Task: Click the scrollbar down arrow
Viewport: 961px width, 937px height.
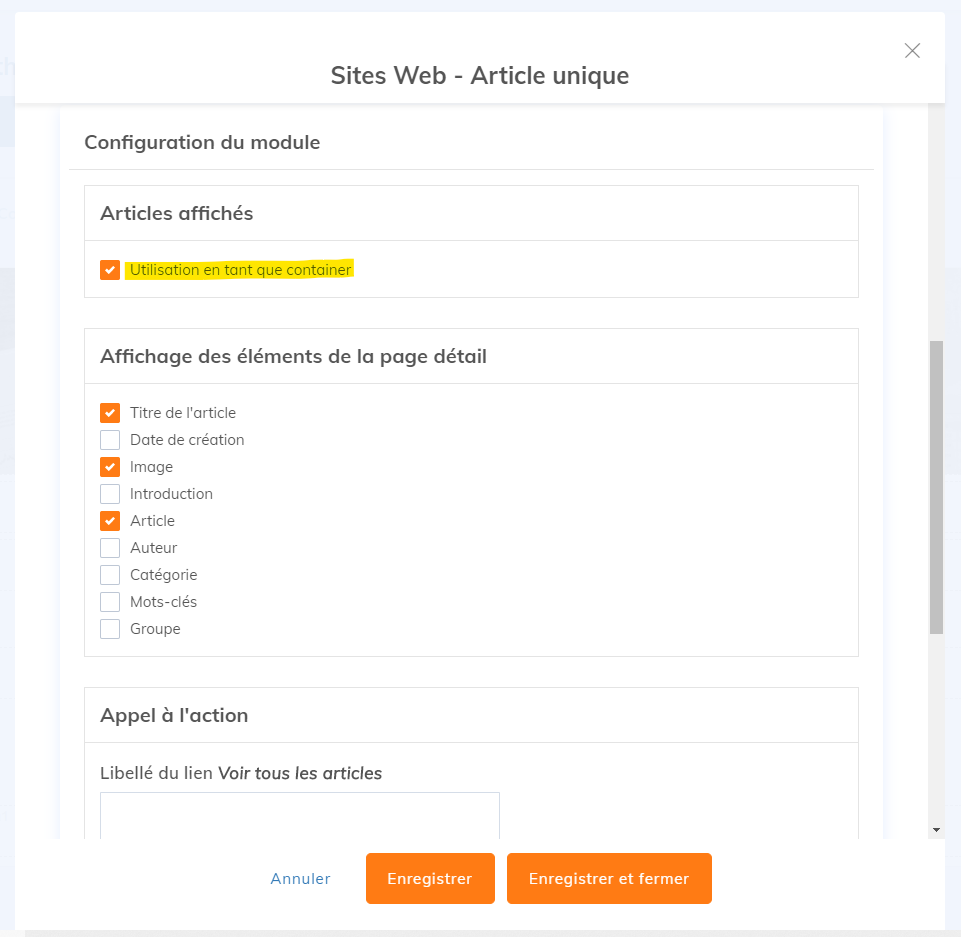Action: coord(936,830)
